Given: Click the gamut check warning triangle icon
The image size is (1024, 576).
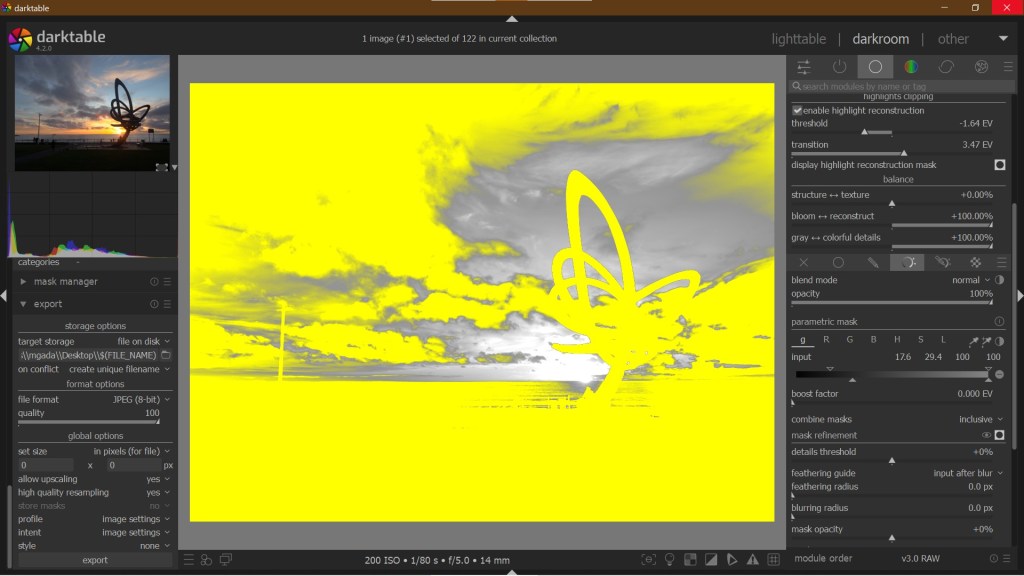Looking at the screenshot, I should click(753, 560).
